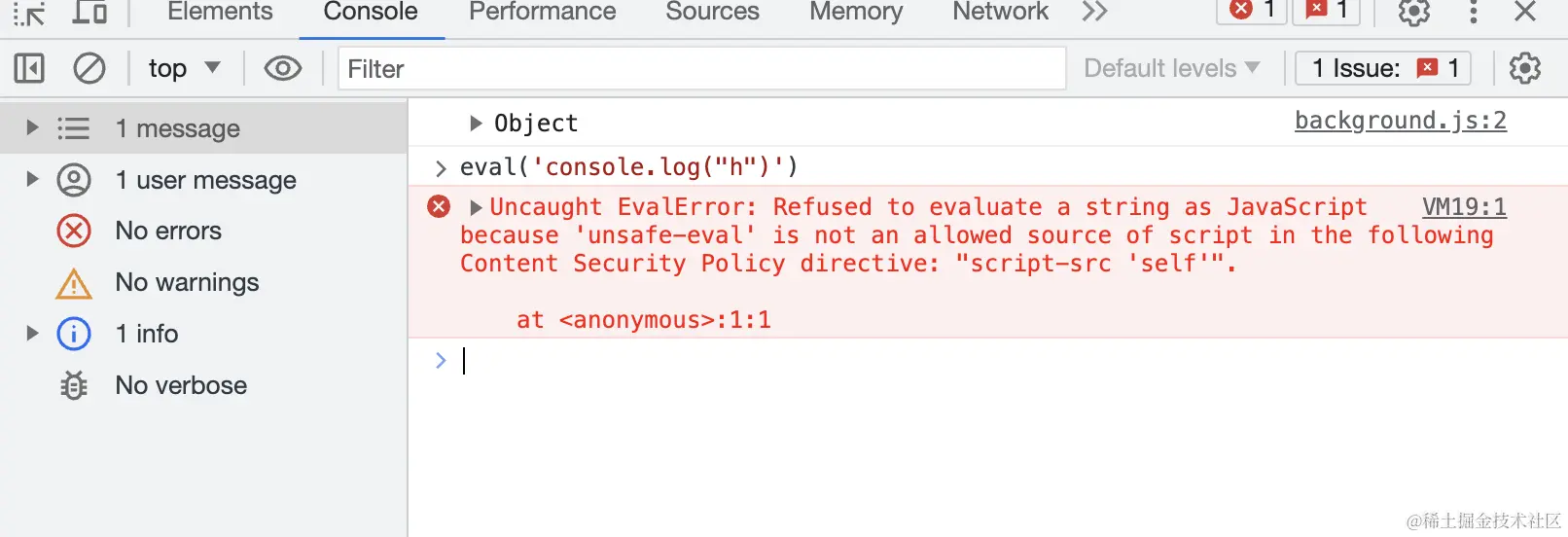Viewport: 1568px width, 537px height.
Task: Click the red error count badge
Action: [x=1253, y=11]
